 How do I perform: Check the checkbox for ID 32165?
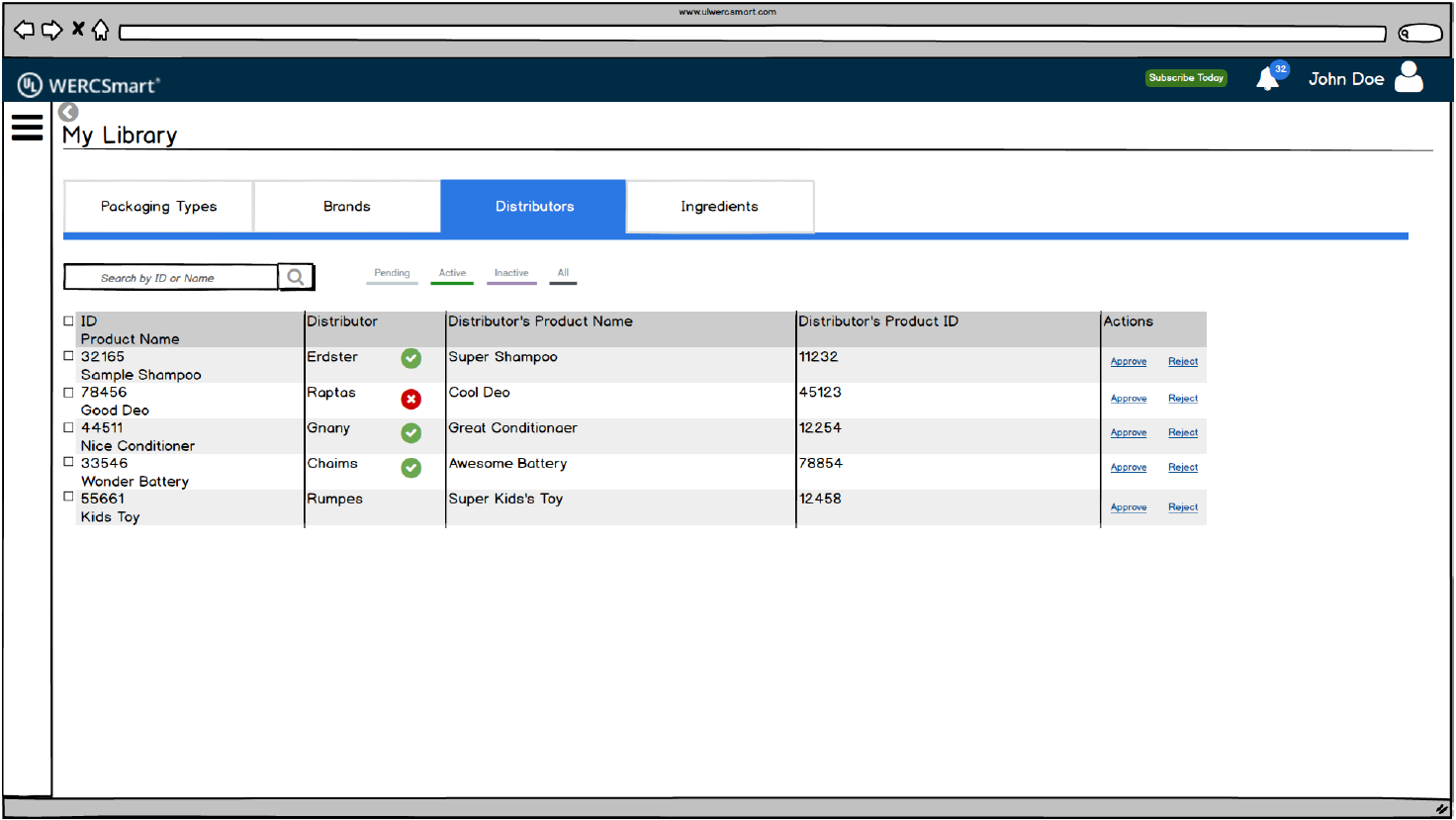68,356
